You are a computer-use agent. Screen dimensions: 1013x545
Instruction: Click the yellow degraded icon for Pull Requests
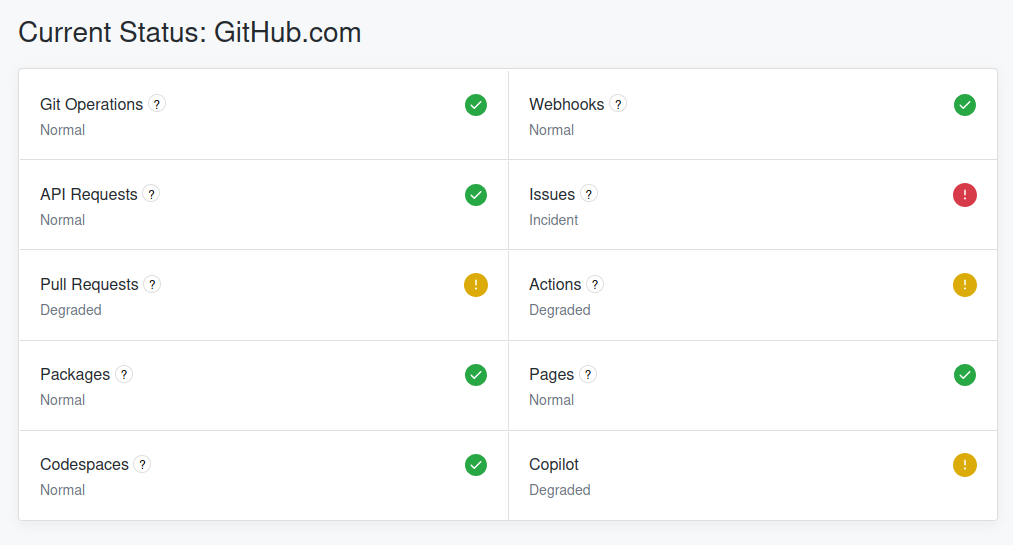coord(476,285)
